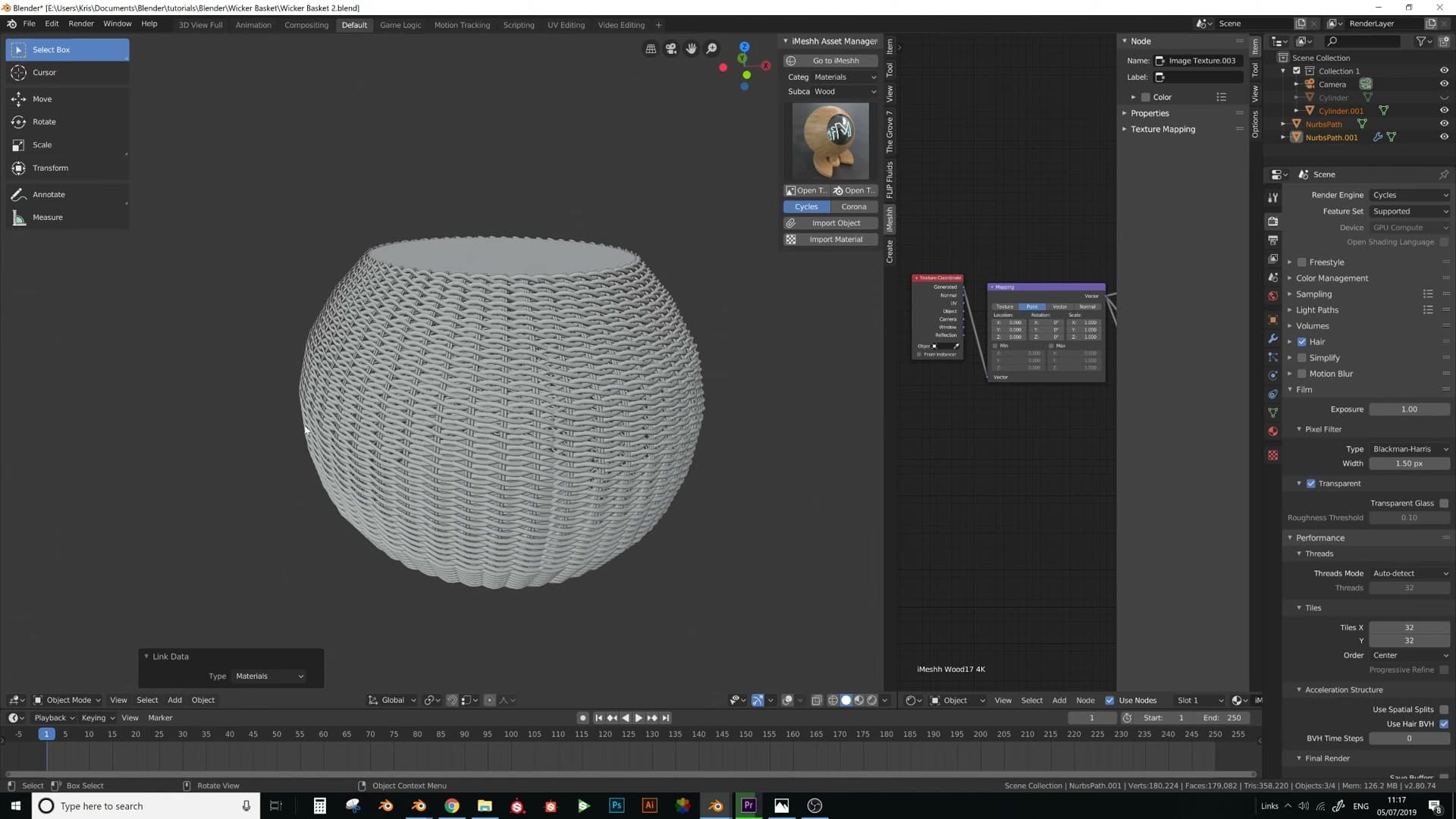Open the Threads Mode dropdown

(x=1410, y=573)
